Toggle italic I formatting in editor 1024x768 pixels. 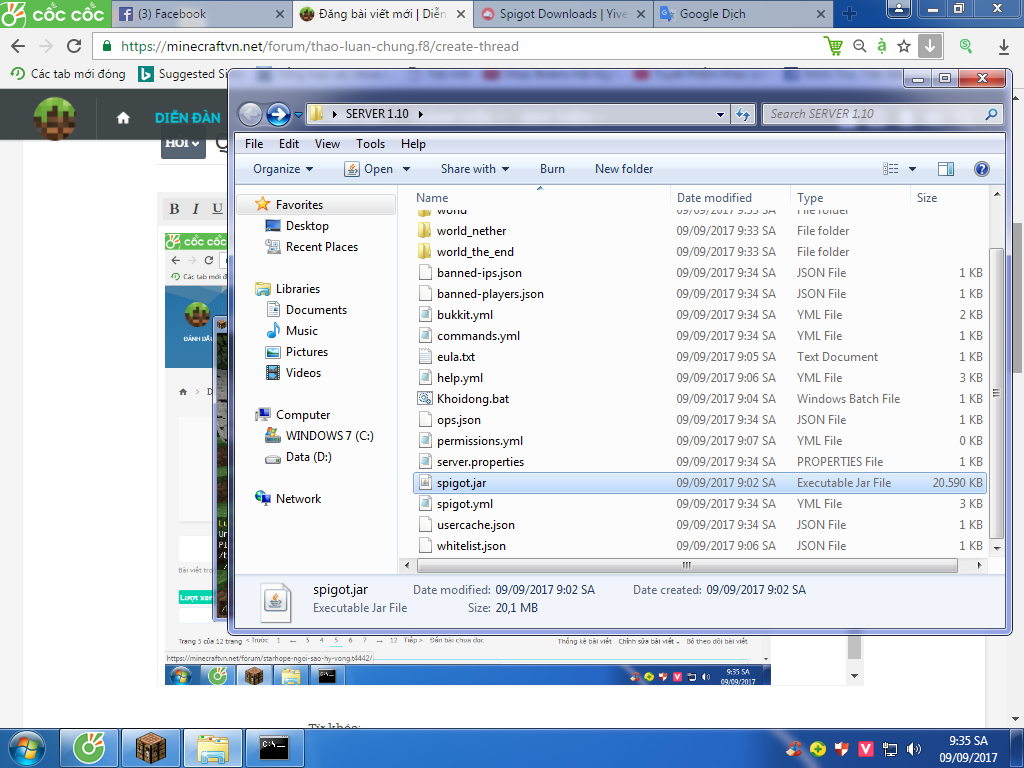[x=195, y=209]
